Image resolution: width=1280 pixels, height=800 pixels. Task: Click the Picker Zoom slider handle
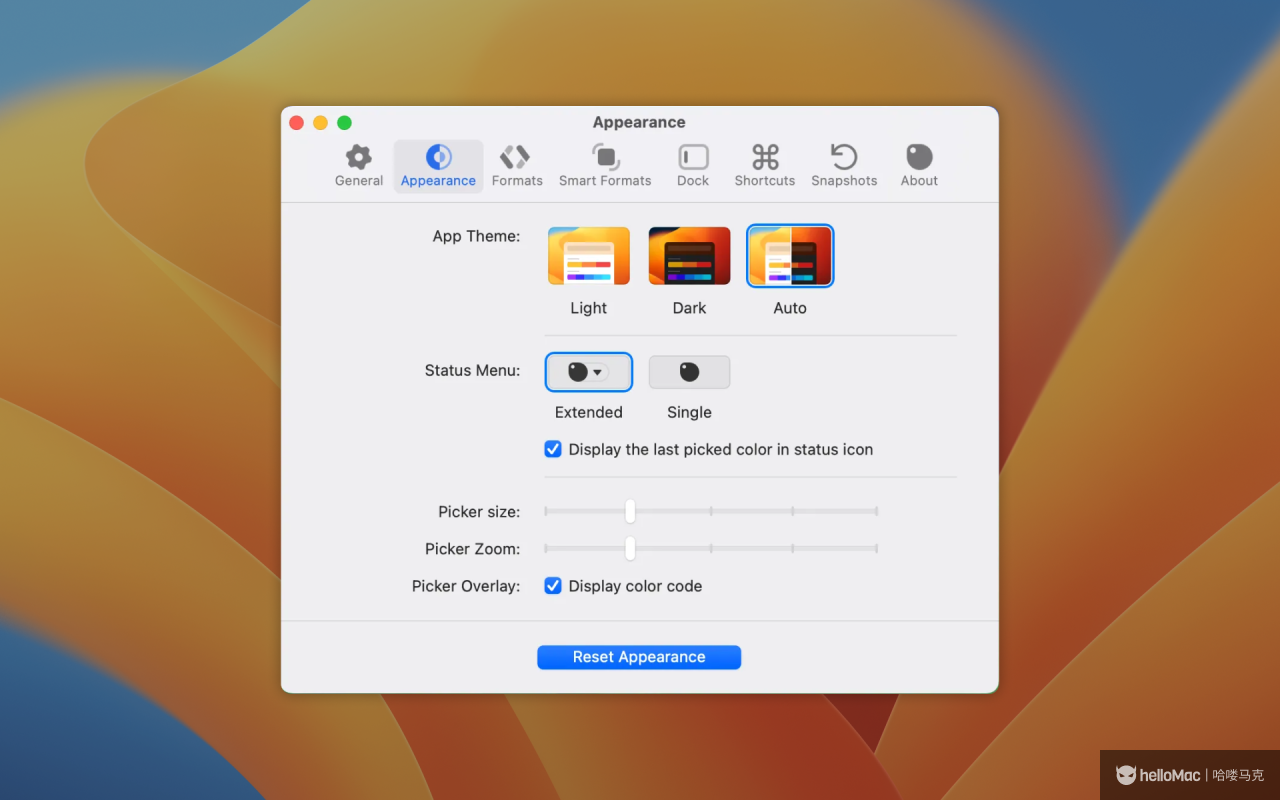coord(630,548)
